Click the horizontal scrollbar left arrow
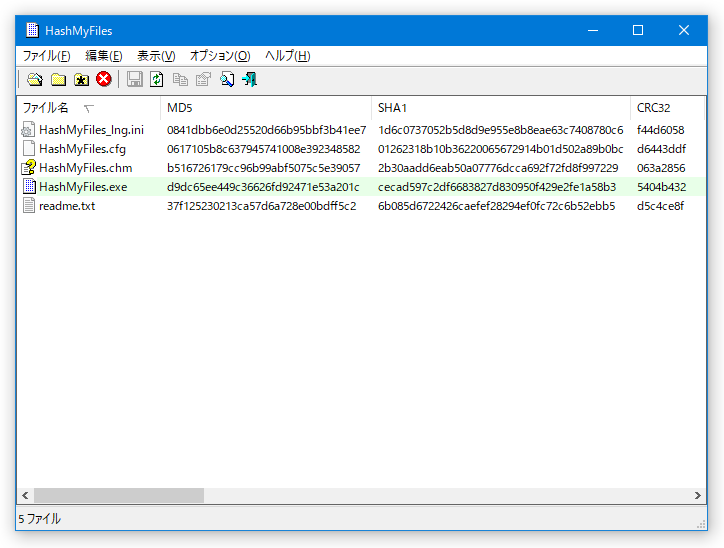The image size is (724, 548). click(x=25, y=495)
